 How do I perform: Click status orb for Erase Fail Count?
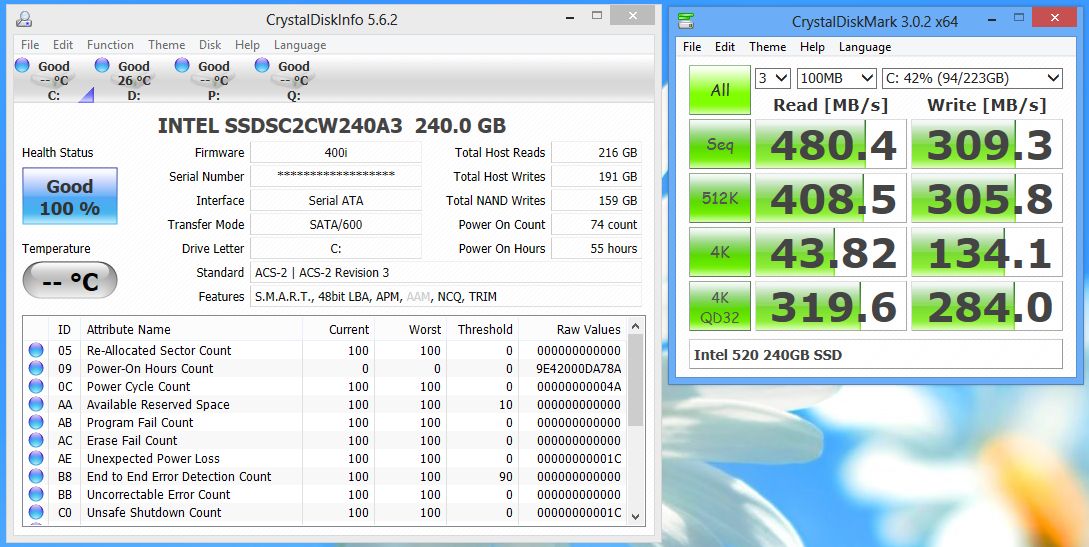coord(36,441)
